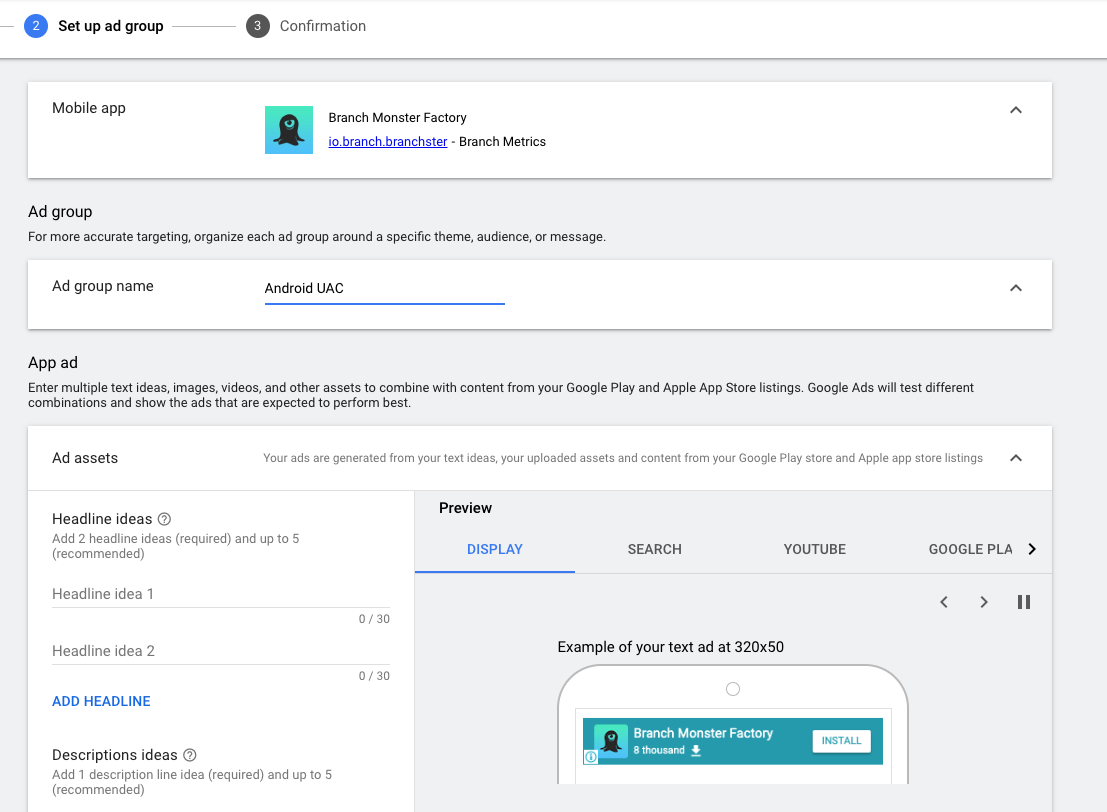This screenshot has width=1107, height=812.
Task: Switch to the SEARCH preview tab
Action: [x=654, y=549]
